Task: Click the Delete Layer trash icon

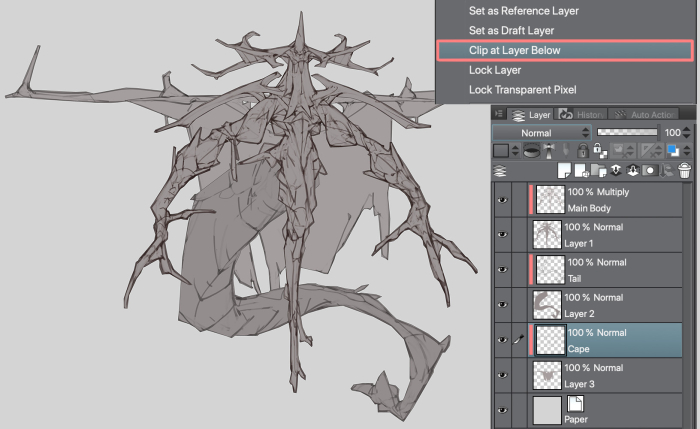Action: tap(685, 171)
